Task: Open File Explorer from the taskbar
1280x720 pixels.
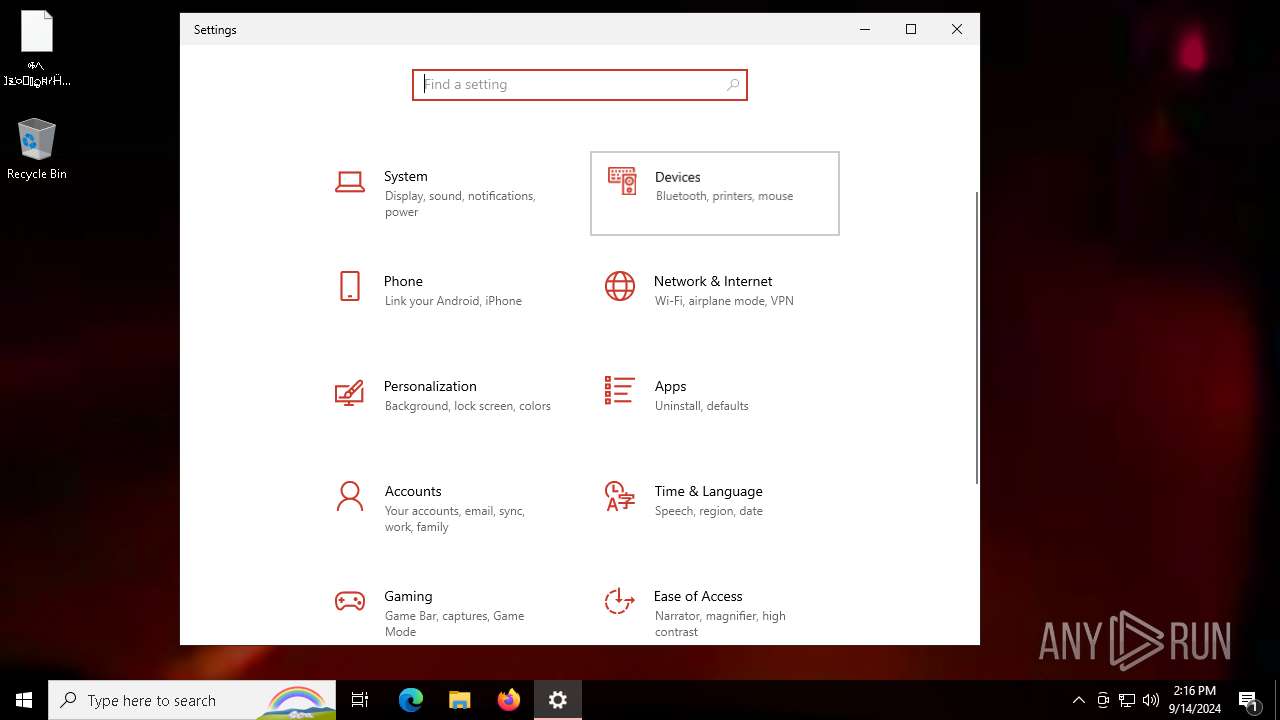Action: 460,700
